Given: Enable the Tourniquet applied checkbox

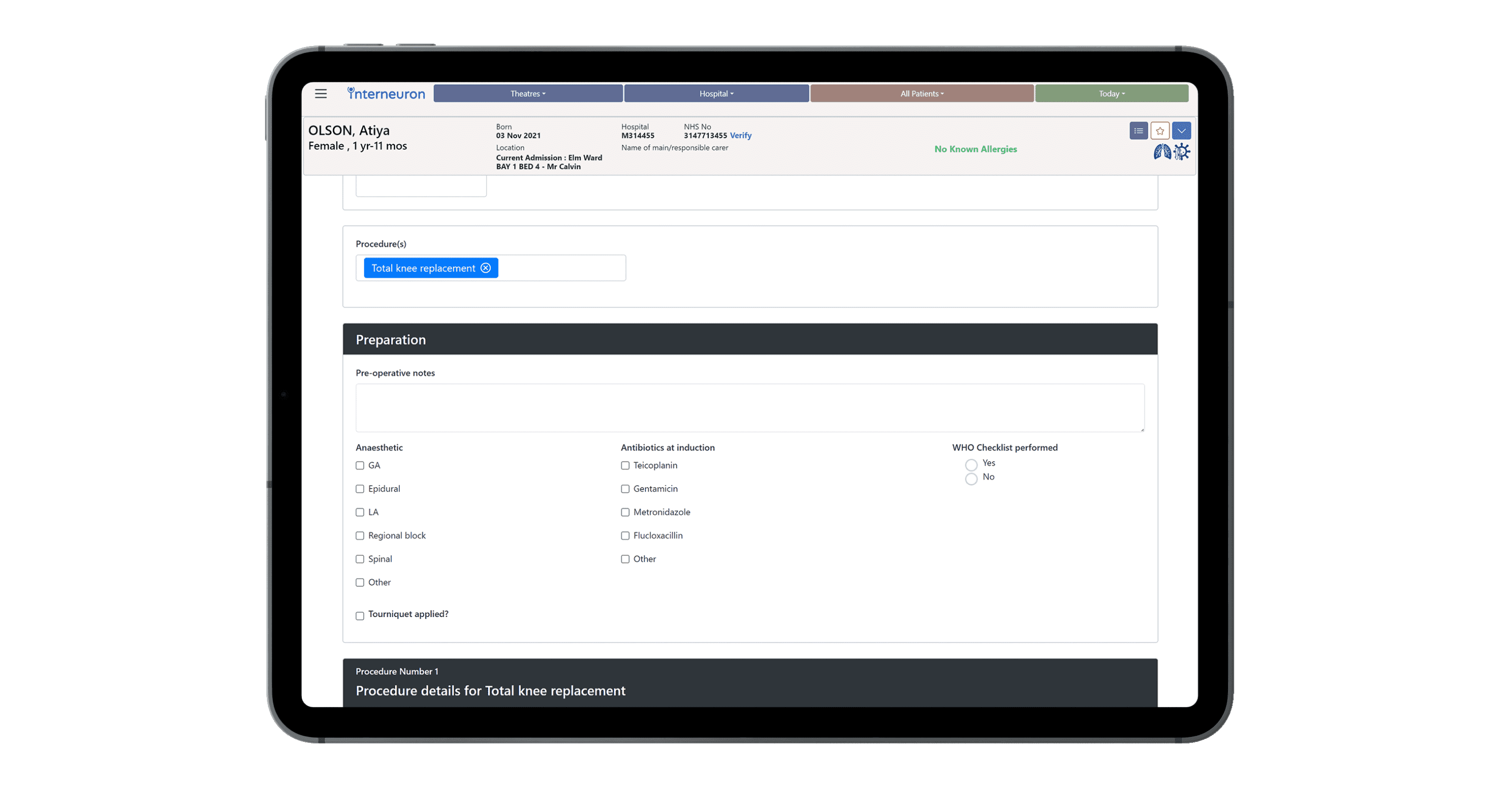Looking at the screenshot, I should (360, 616).
